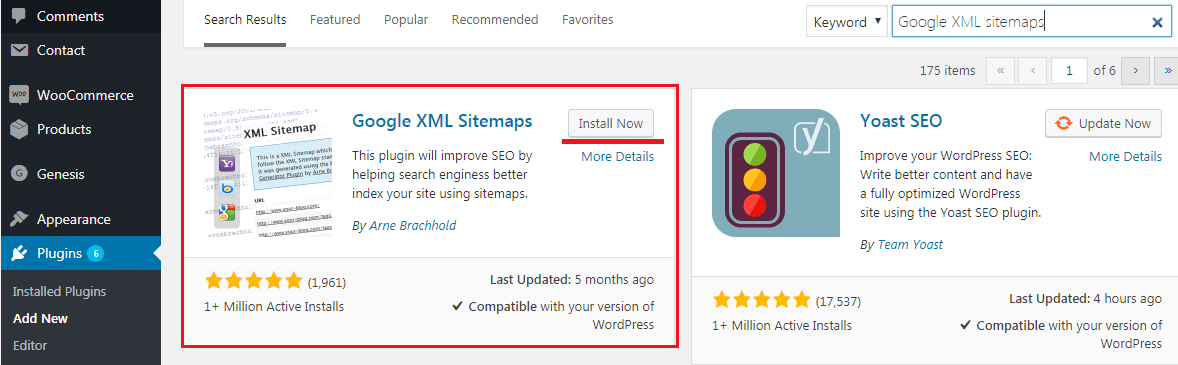Click the Contact envelope icon
The width and height of the screenshot is (1178, 365).
click(20, 51)
